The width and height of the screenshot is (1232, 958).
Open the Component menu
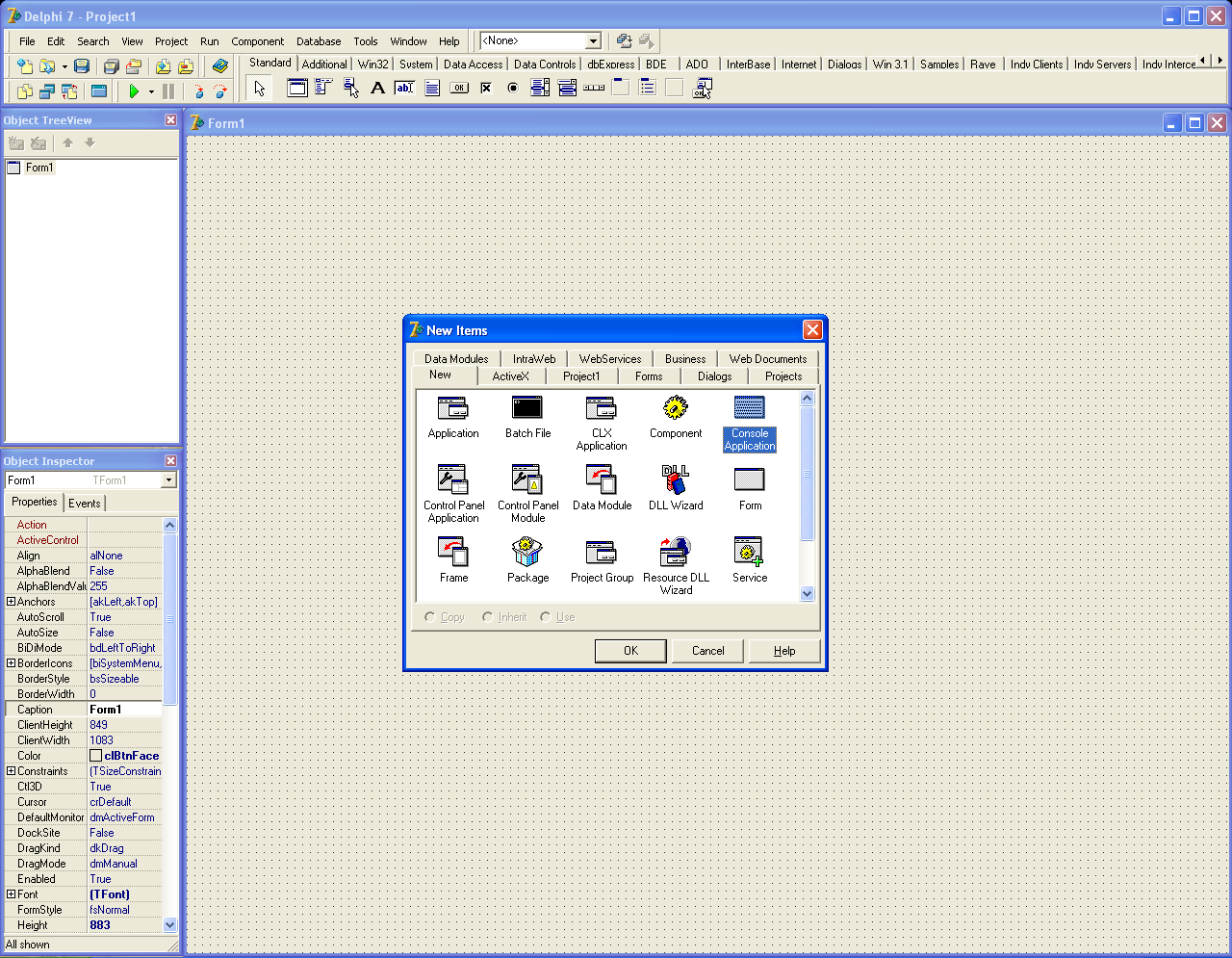[257, 41]
